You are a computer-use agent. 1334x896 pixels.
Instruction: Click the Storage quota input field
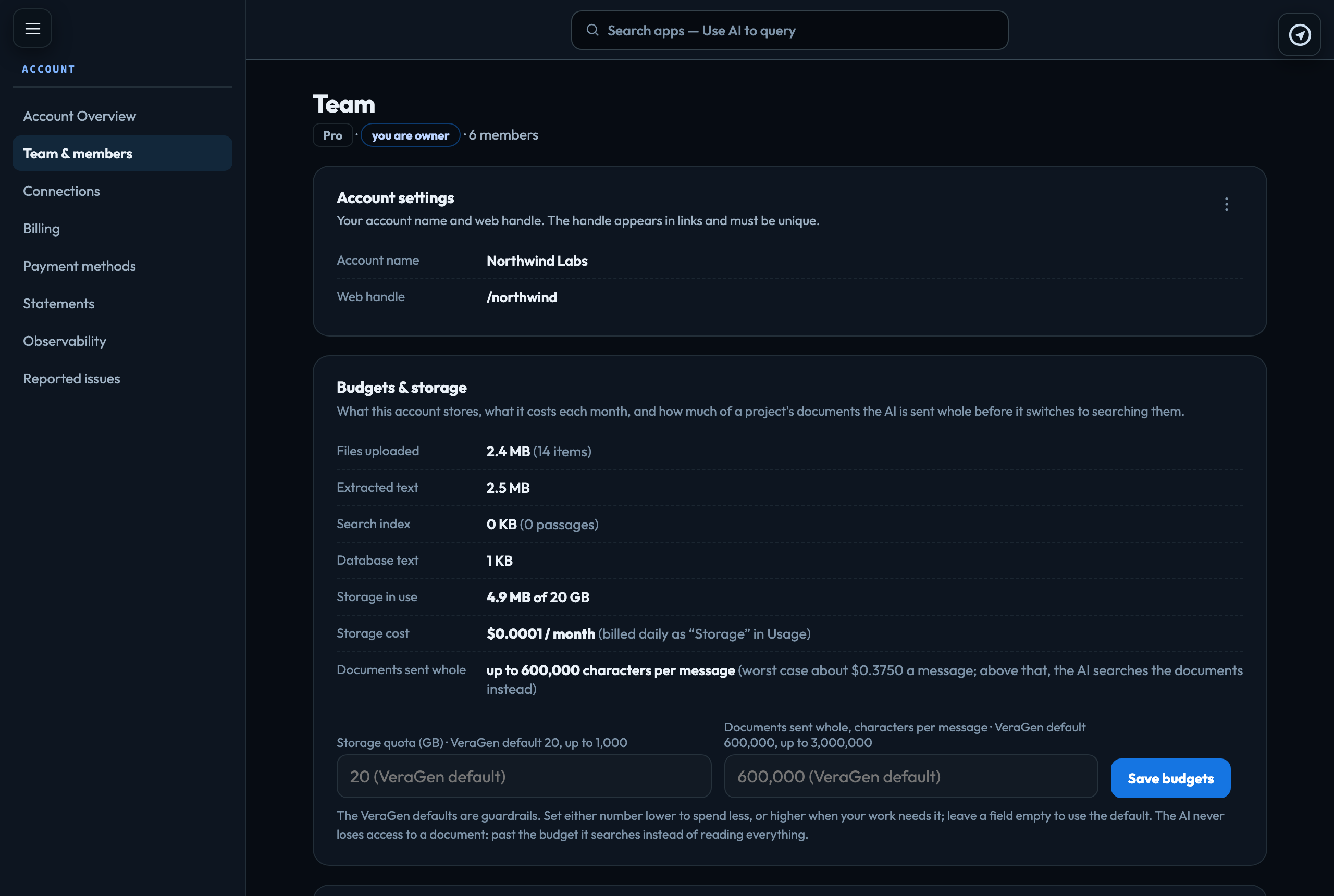[524, 776]
